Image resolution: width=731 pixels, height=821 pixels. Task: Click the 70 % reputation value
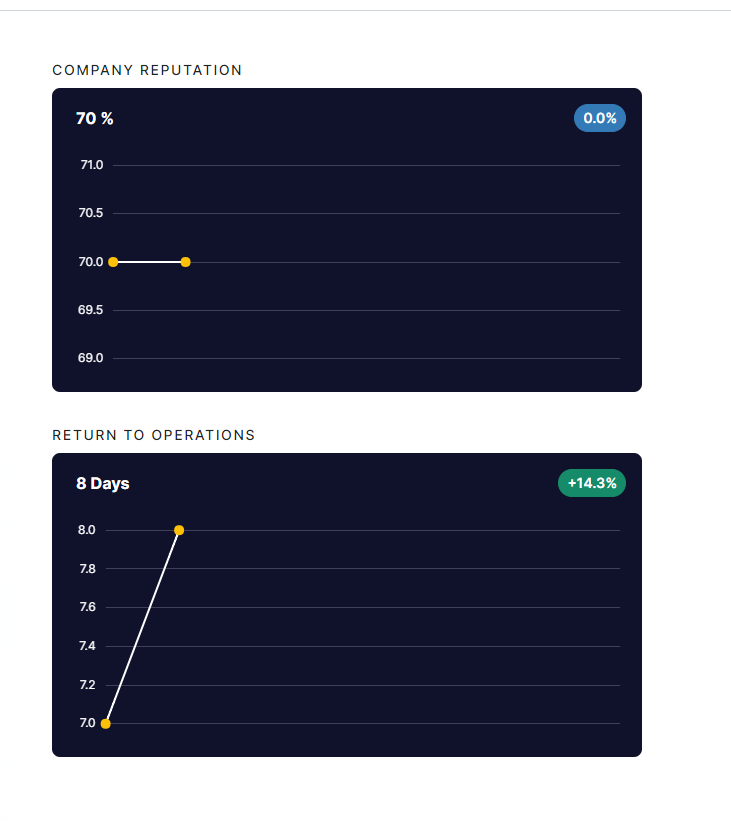coord(95,119)
